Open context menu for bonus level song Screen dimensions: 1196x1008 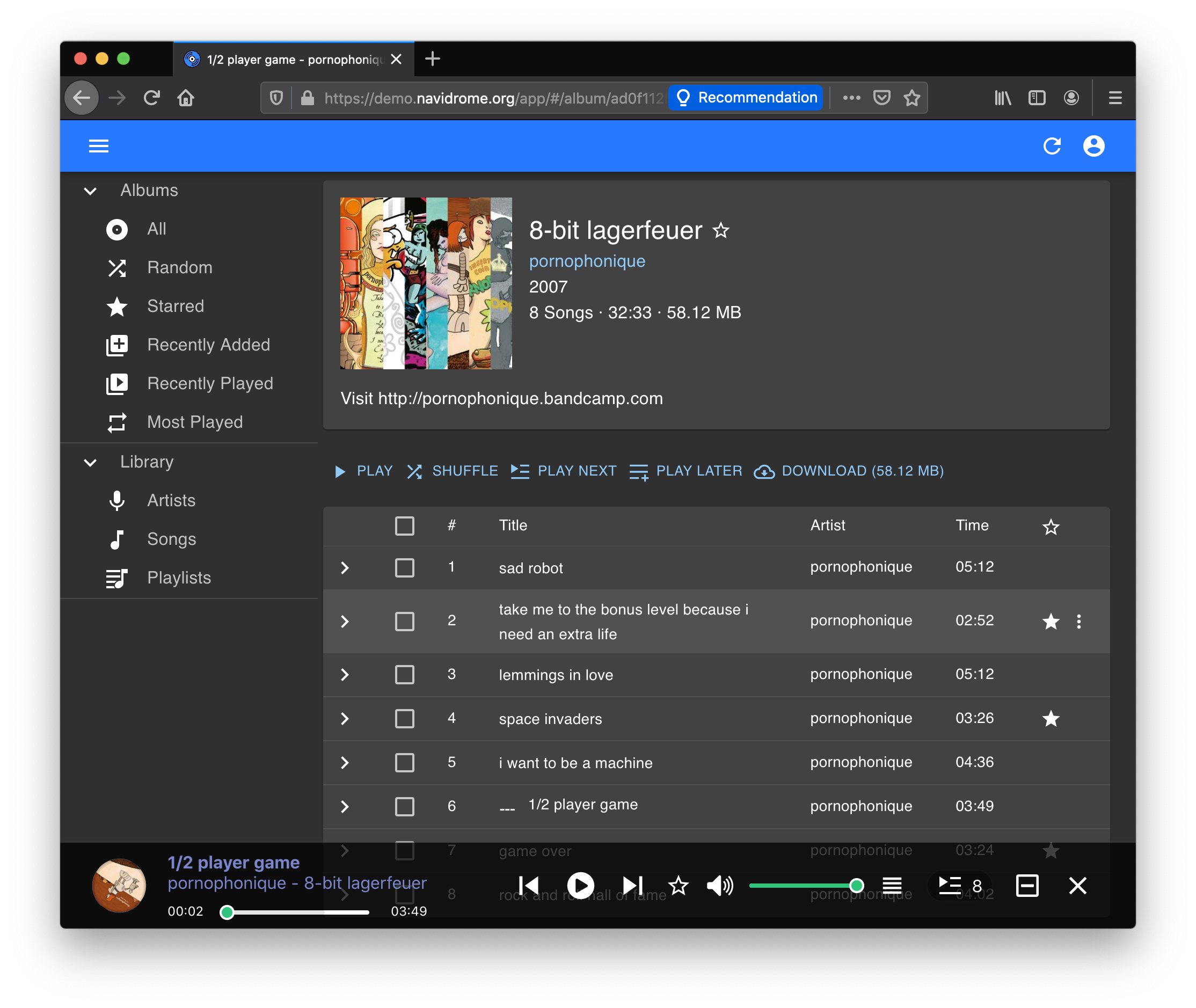[x=1079, y=621]
